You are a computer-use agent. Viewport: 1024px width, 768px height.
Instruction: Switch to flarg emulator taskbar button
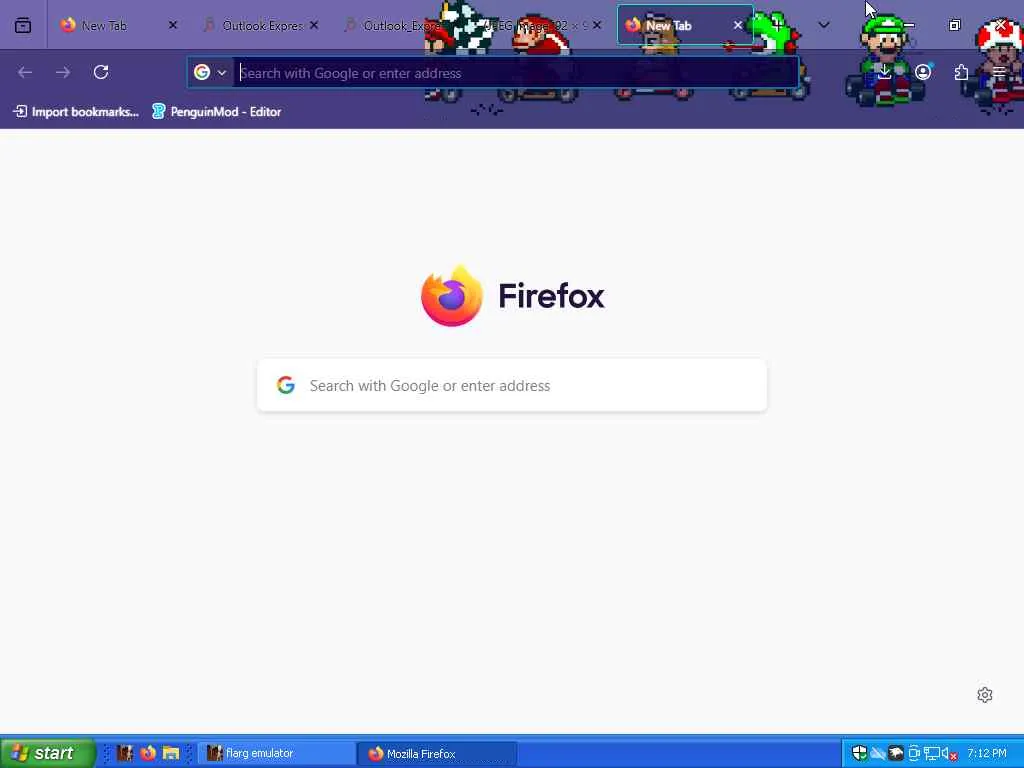click(x=277, y=754)
